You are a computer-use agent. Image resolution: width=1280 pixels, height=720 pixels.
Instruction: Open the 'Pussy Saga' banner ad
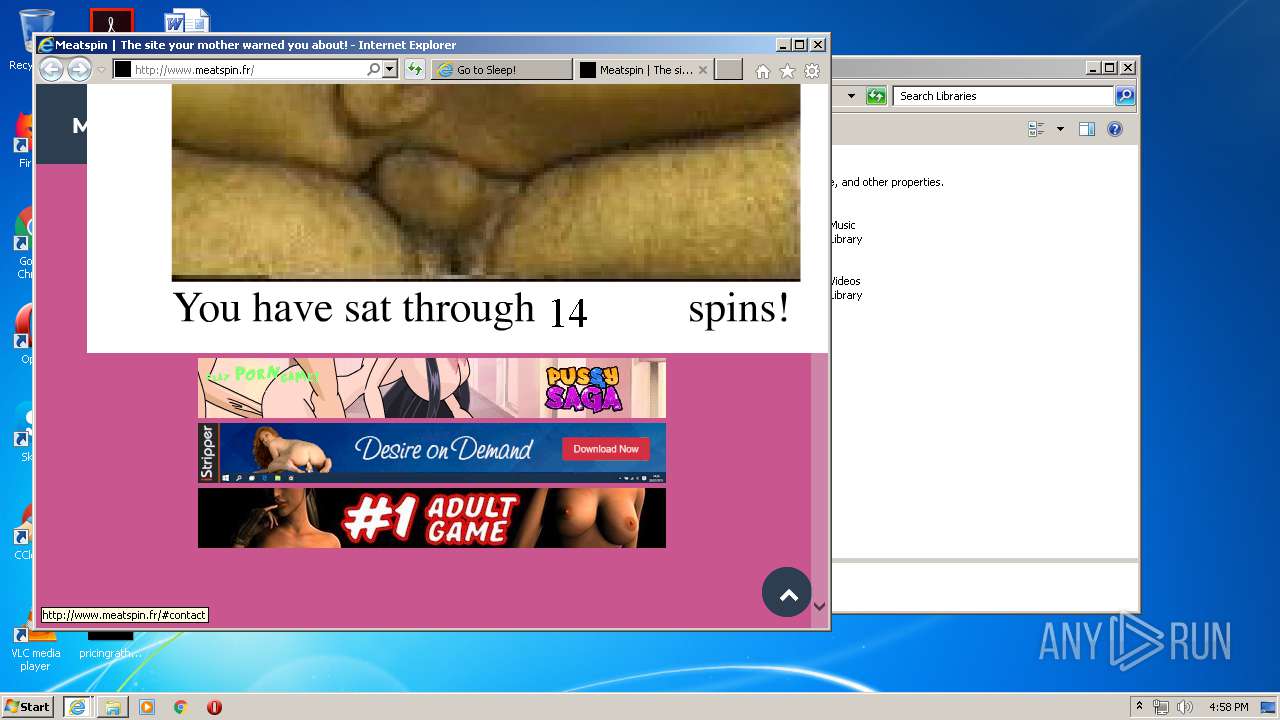(432, 388)
